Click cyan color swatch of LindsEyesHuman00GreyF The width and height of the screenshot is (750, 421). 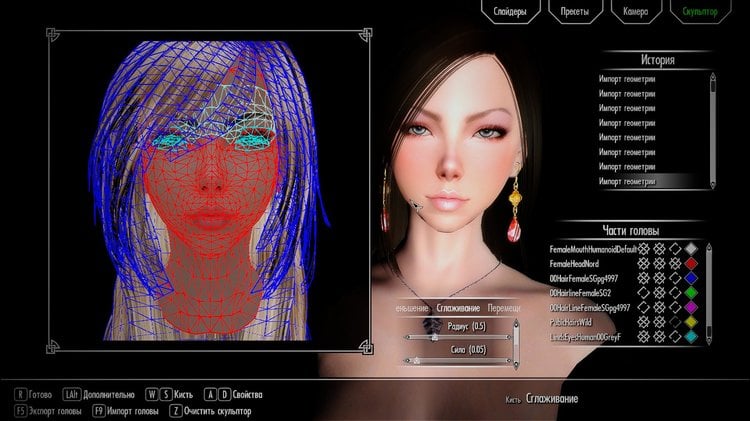coord(691,337)
